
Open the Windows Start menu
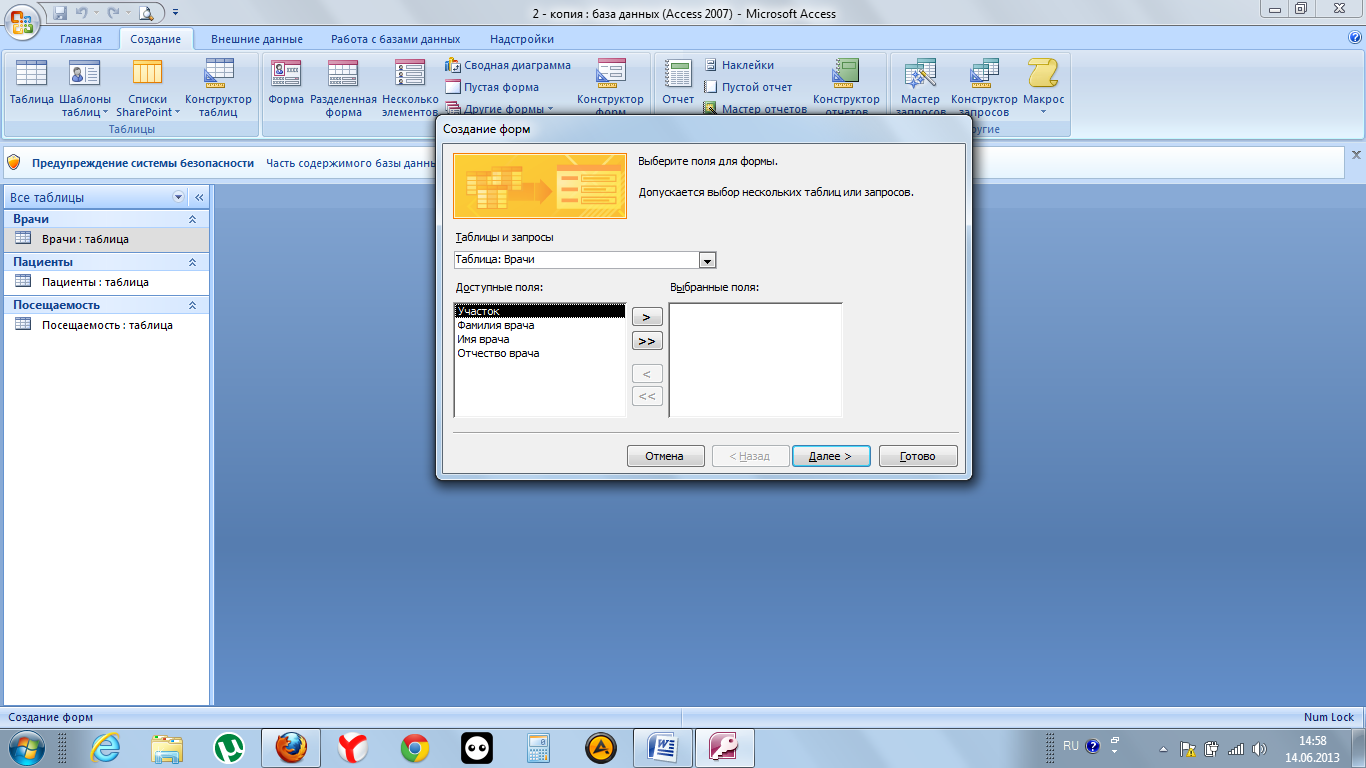coord(25,747)
